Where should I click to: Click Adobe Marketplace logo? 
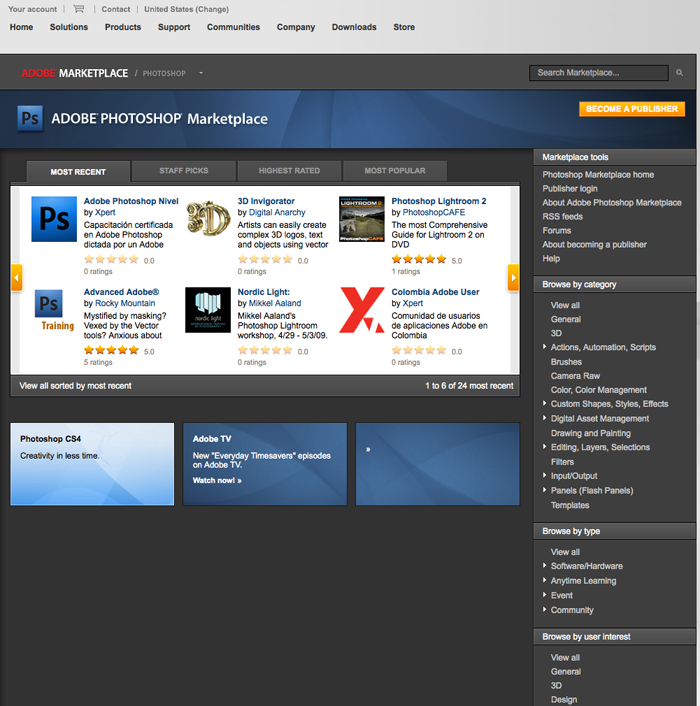75,73
